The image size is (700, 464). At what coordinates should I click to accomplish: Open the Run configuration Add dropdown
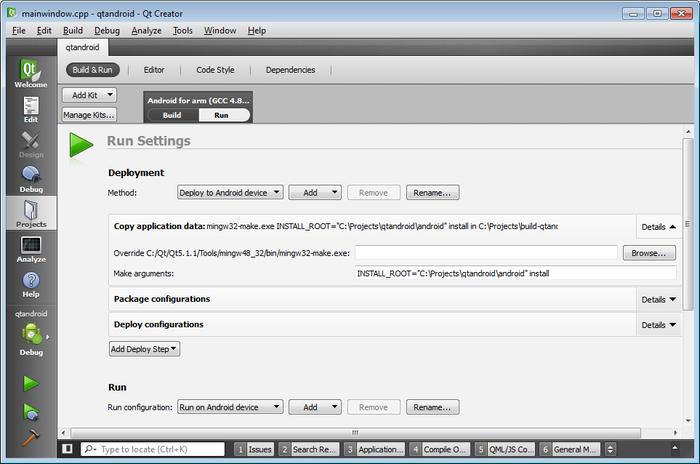pyautogui.click(x=315, y=407)
